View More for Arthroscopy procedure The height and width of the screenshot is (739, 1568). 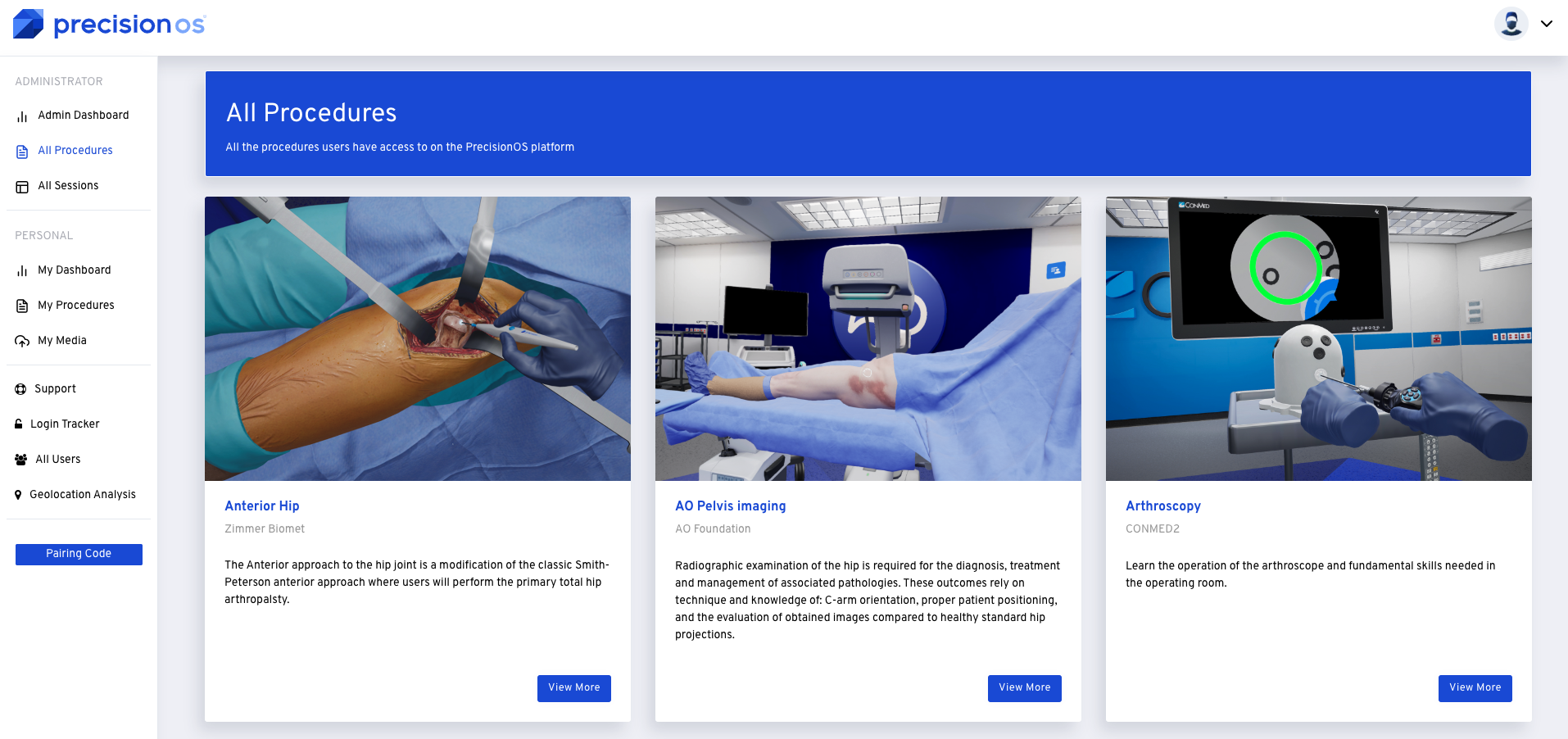click(x=1475, y=688)
